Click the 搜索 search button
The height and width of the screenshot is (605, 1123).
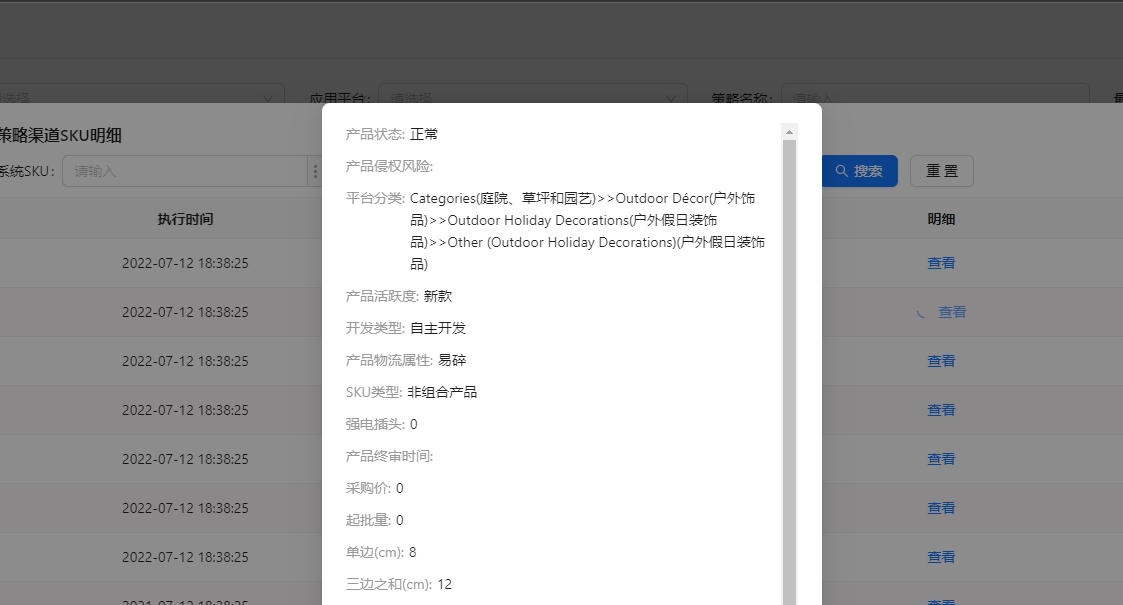(x=859, y=171)
